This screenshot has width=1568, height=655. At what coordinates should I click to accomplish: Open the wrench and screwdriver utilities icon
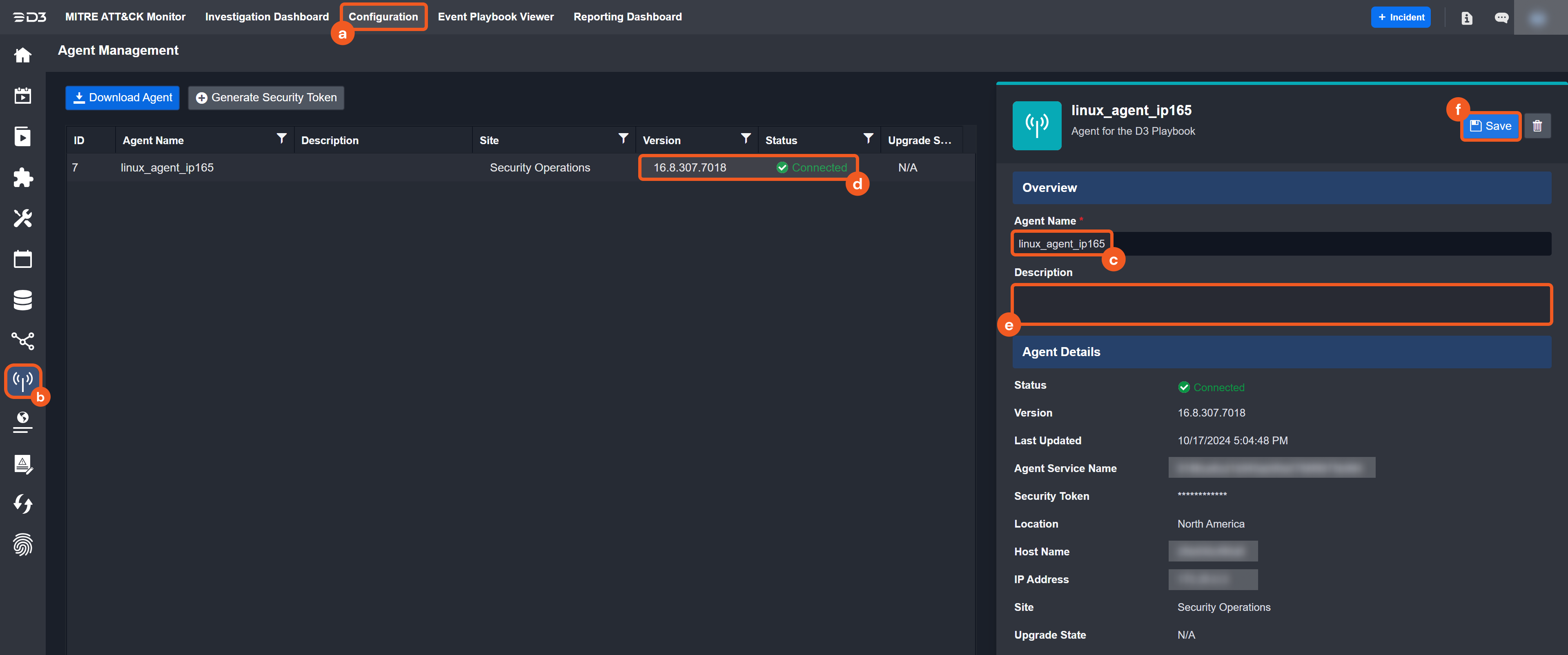pyautogui.click(x=22, y=218)
